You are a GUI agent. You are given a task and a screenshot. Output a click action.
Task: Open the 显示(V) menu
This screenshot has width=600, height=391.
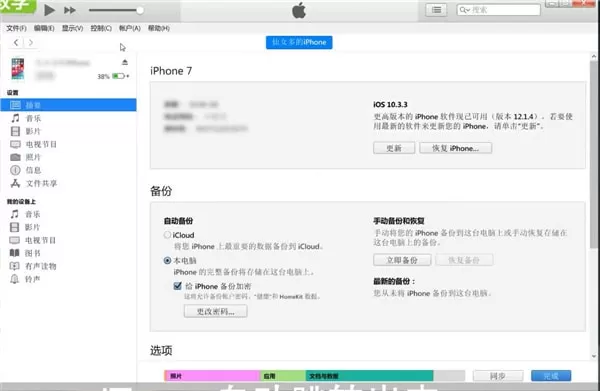tap(72, 28)
